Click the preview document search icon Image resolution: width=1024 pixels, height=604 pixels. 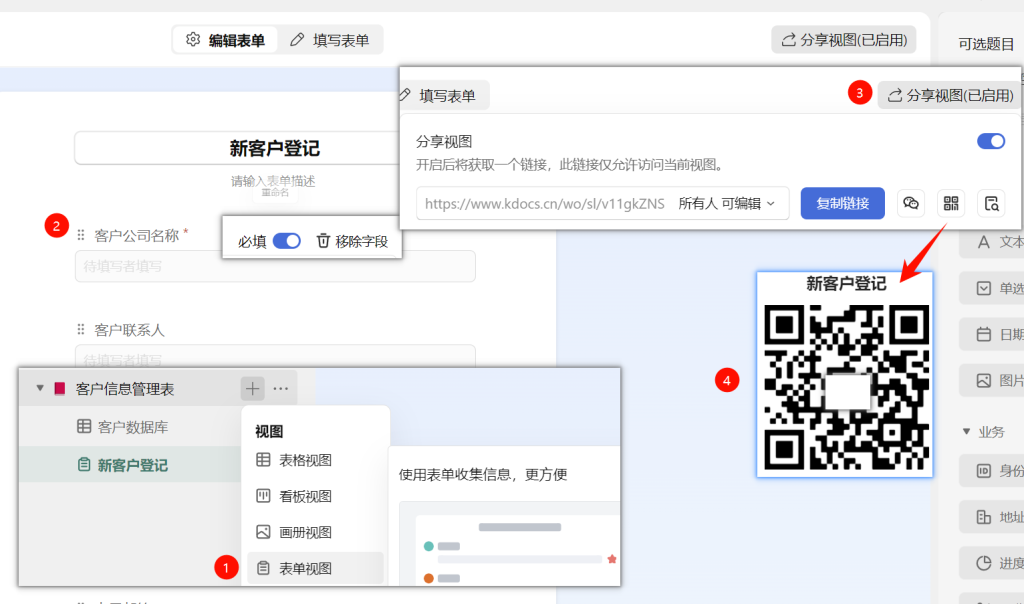[x=991, y=203]
